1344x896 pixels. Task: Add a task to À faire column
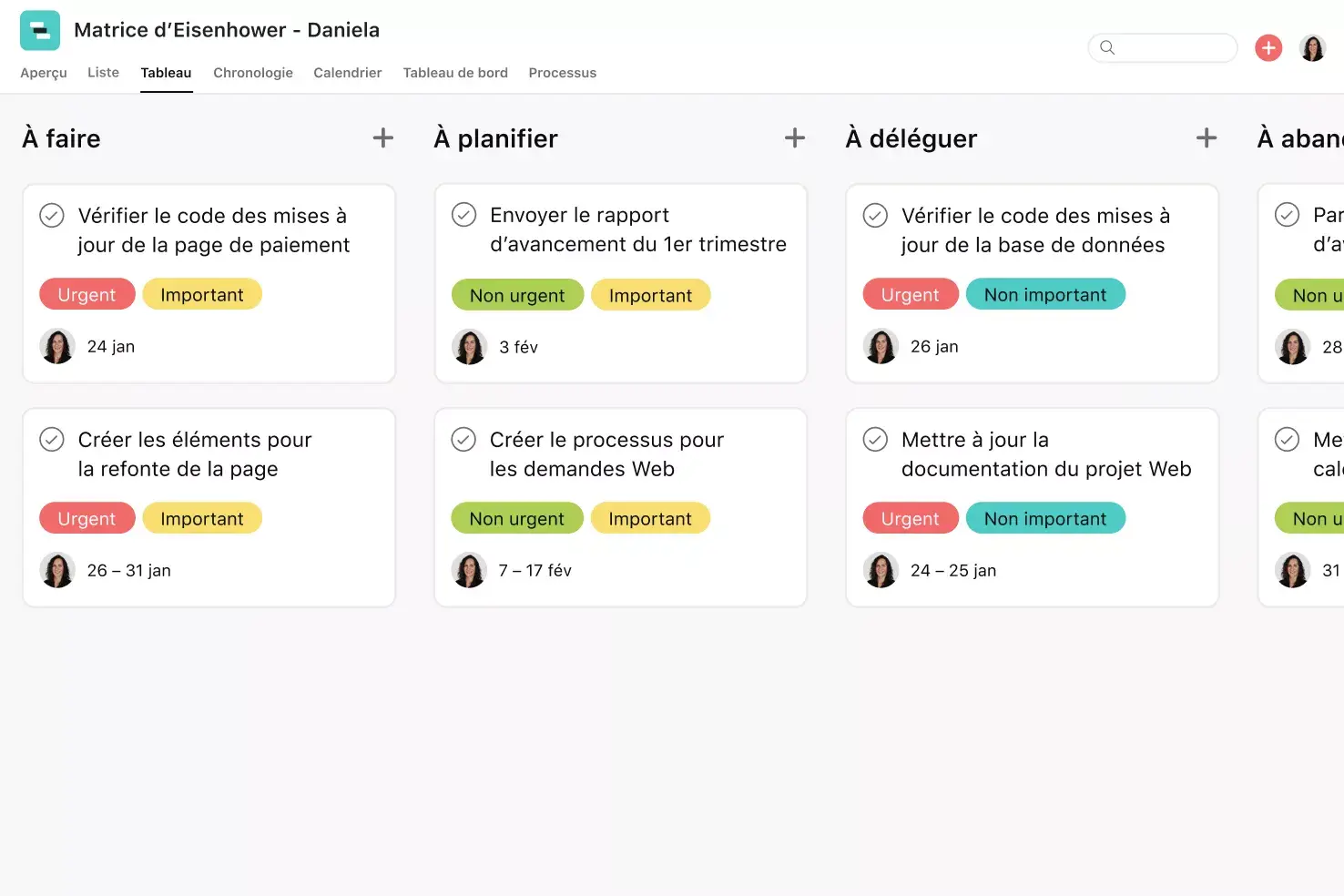click(x=383, y=137)
